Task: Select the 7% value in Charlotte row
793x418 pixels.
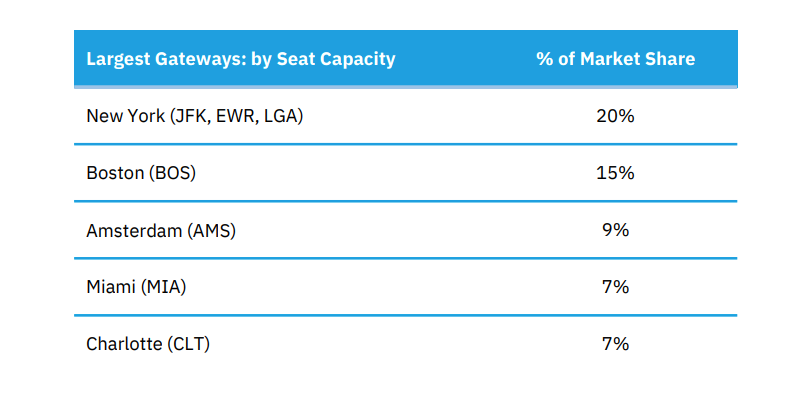Action: pos(615,345)
